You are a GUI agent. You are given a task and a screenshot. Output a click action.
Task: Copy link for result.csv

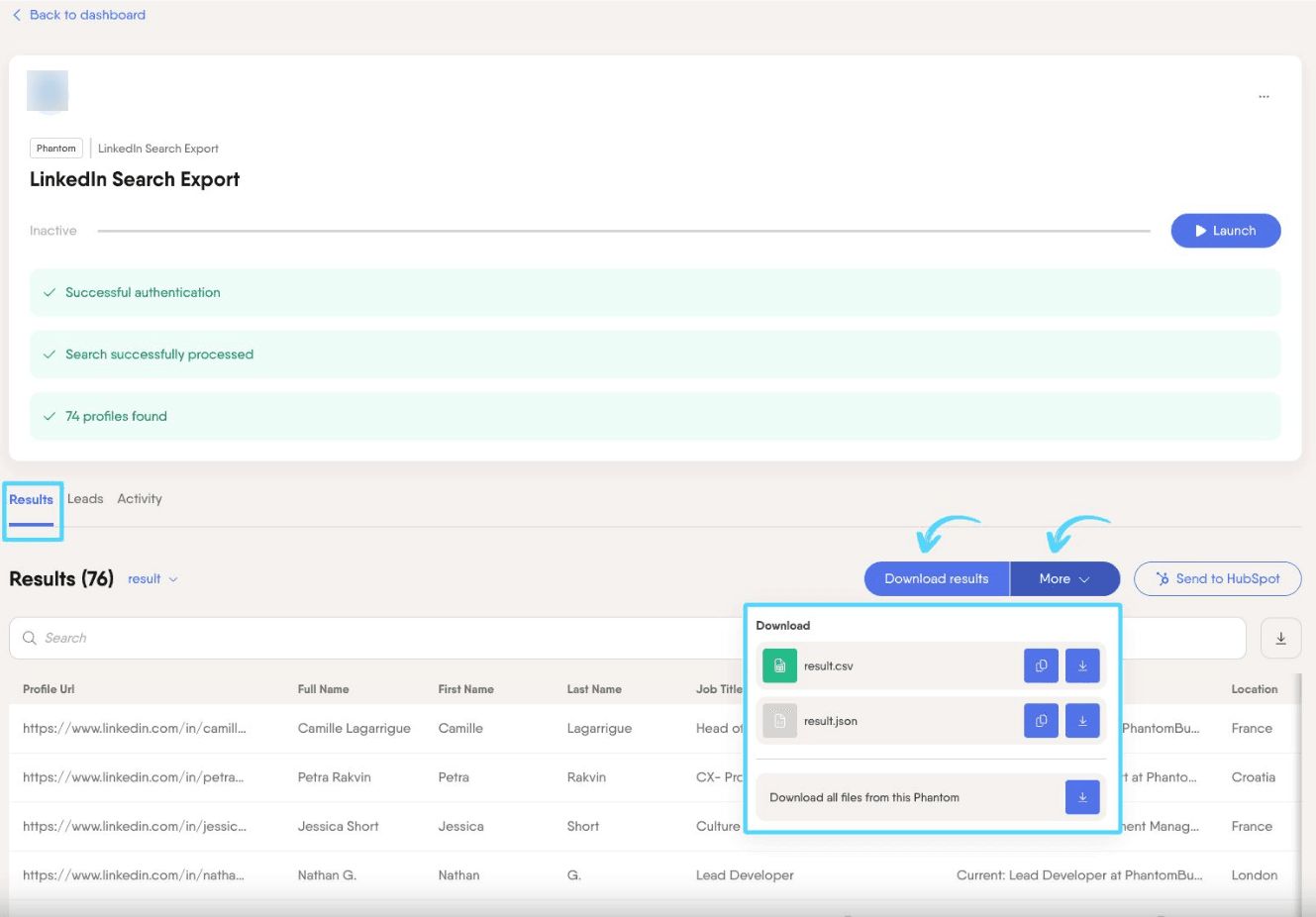pos(1041,666)
